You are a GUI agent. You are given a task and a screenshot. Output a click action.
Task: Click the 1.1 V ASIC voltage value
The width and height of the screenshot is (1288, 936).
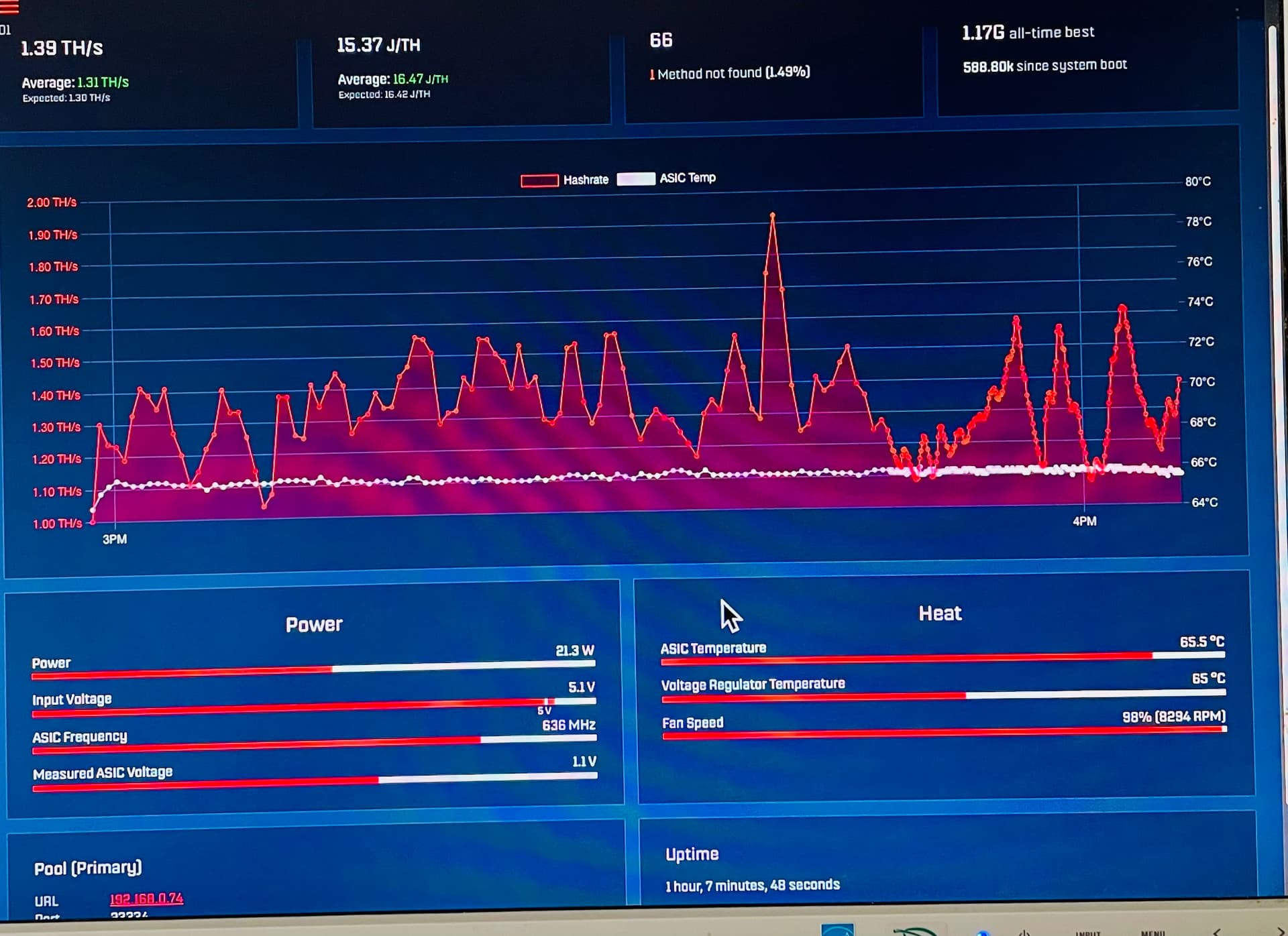584,762
